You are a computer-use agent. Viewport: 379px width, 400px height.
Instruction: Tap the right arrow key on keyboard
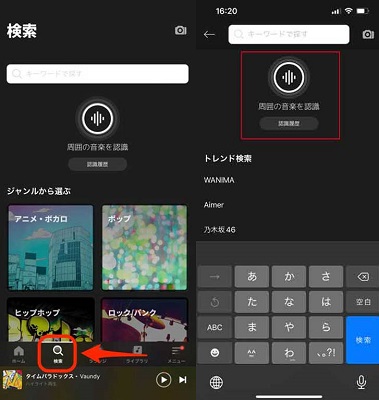(215, 276)
